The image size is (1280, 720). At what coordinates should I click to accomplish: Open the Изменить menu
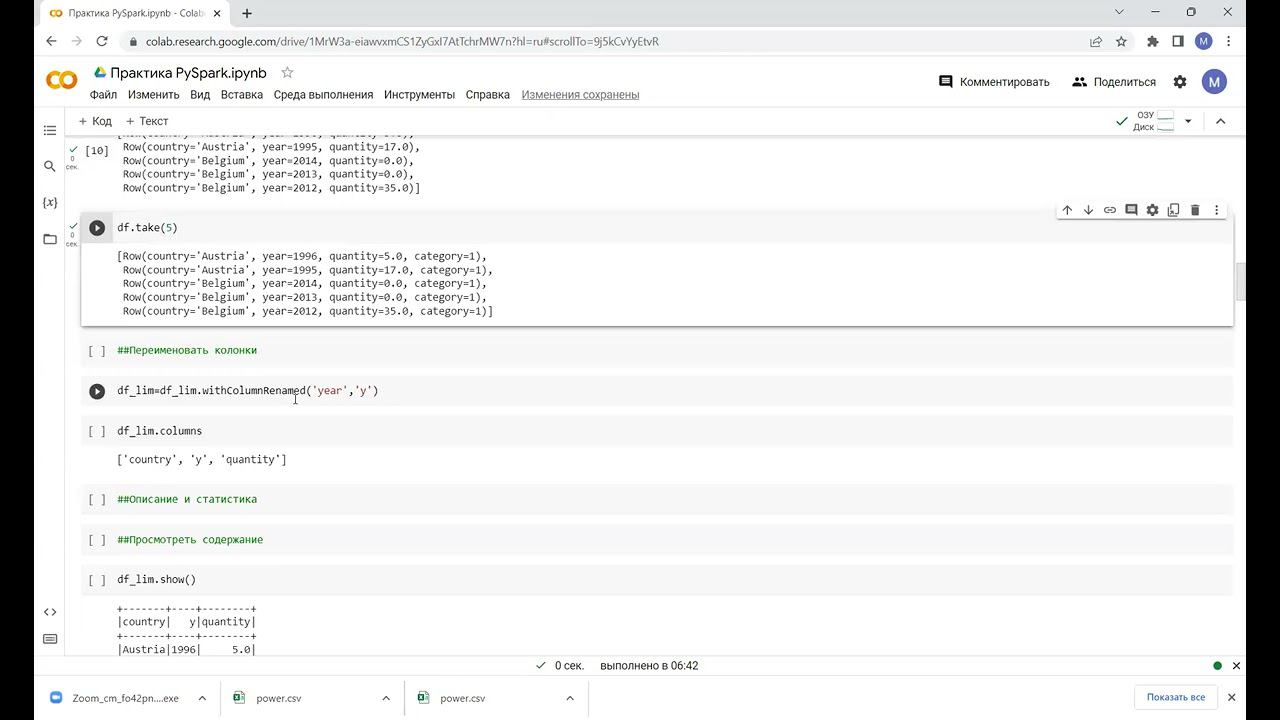tap(153, 95)
